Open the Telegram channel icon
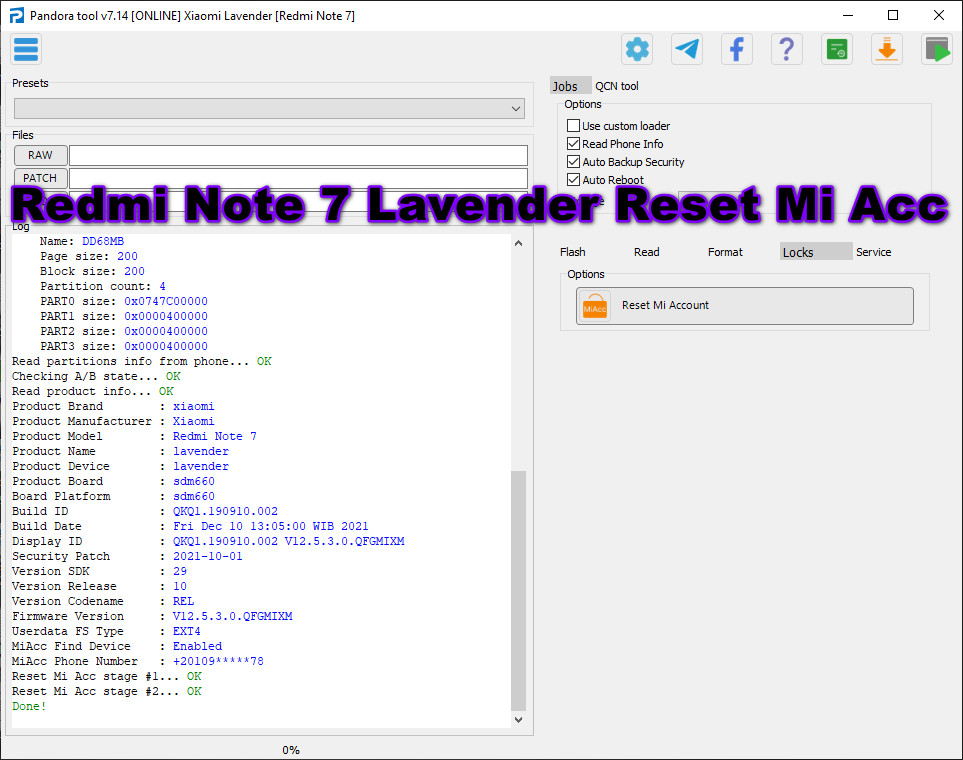The image size is (963, 760). click(687, 49)
